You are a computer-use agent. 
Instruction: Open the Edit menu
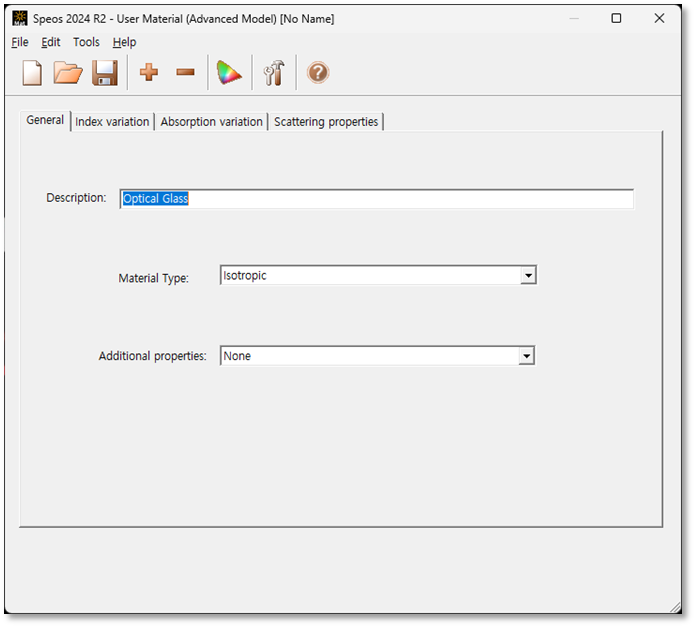click(51, 42)
